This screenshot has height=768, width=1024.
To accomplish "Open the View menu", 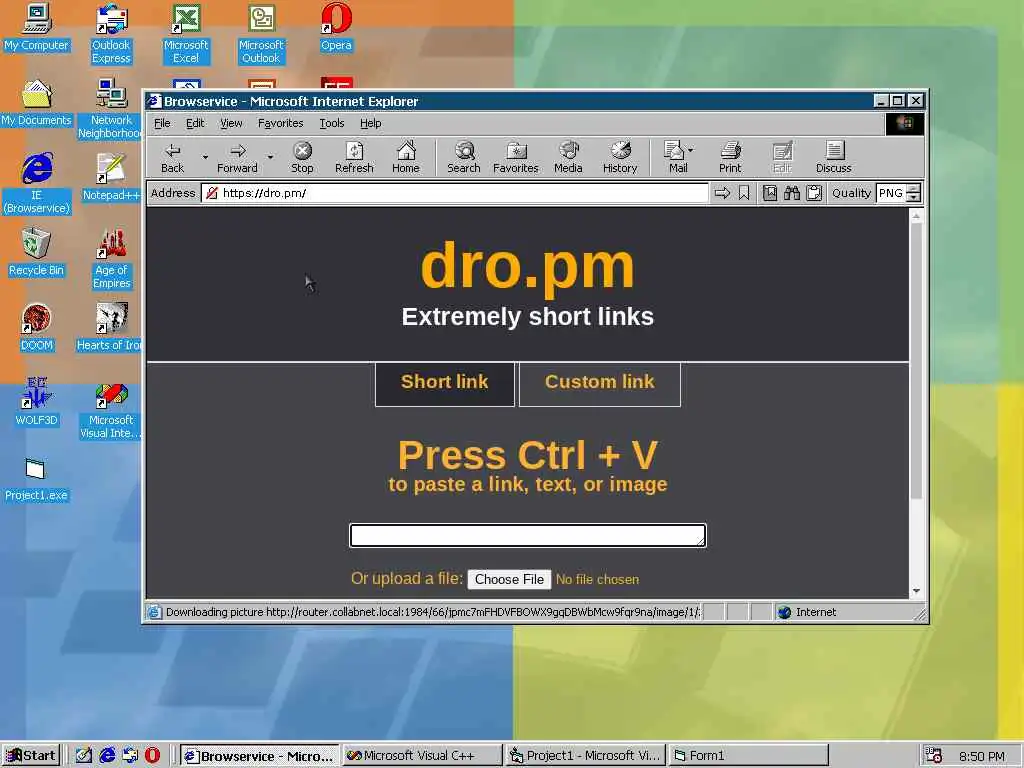I will (231, 123).
